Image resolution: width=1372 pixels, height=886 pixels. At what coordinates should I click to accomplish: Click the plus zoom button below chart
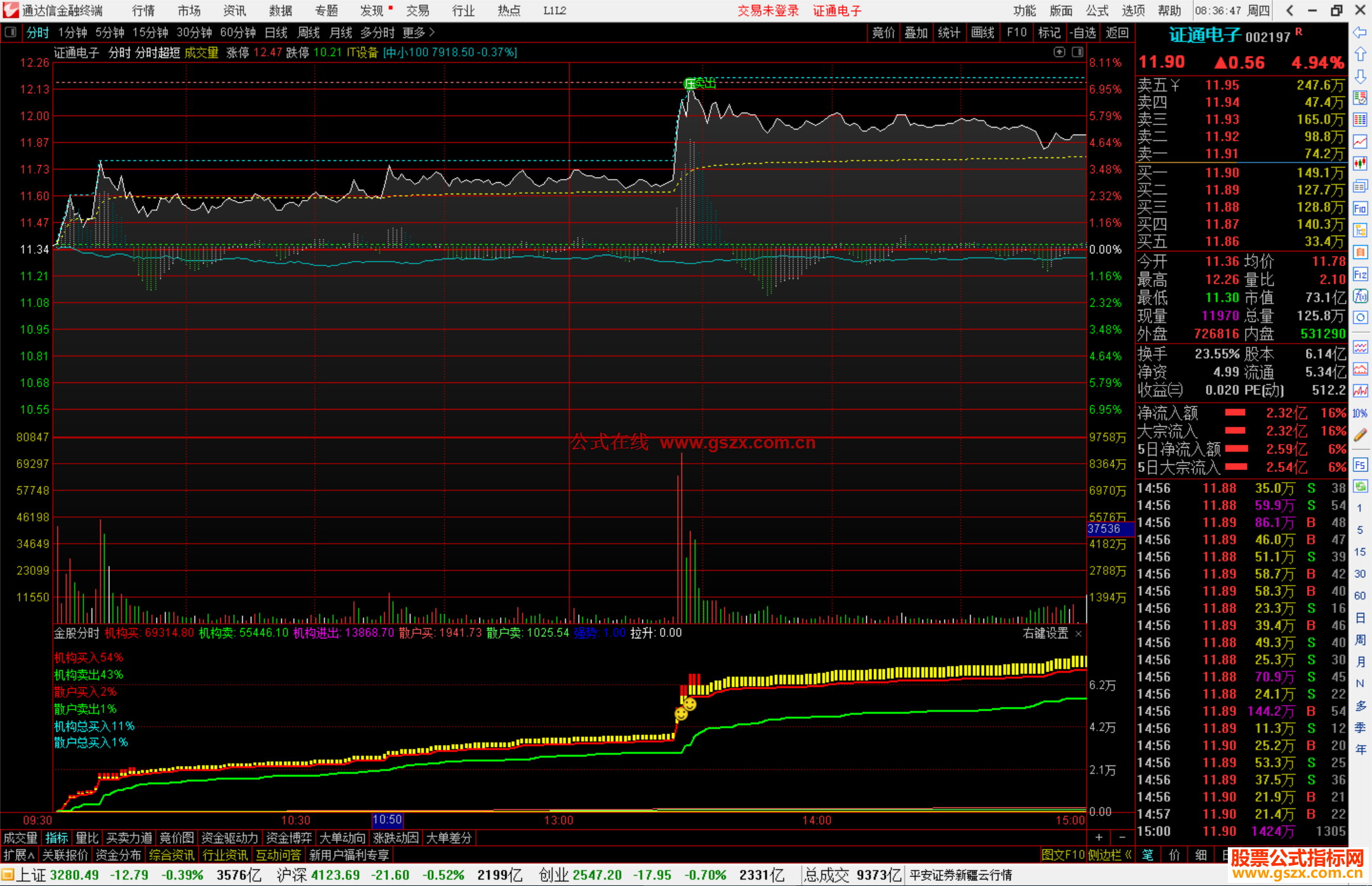tap(1099, 837)
